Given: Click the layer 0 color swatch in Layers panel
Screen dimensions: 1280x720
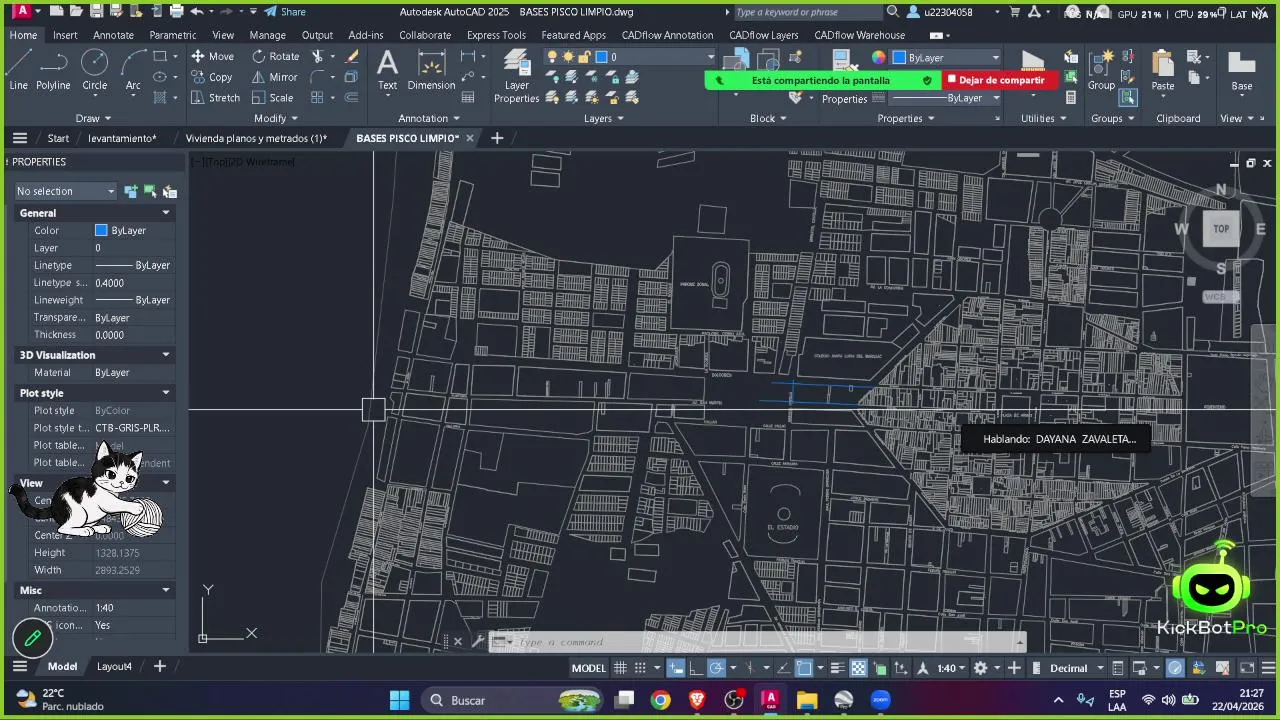Looking at the screenshot, I should 601,57.
